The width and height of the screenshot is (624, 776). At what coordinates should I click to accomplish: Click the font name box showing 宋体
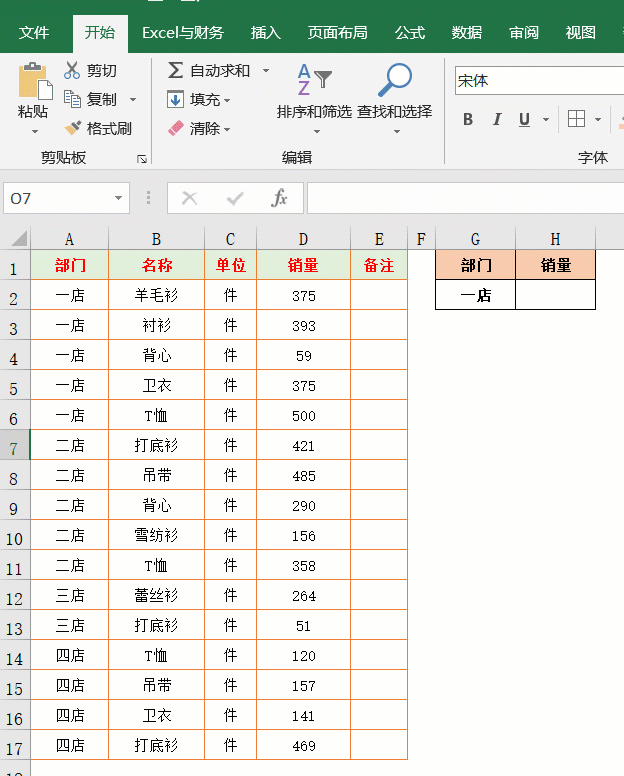tap(539, 81)
